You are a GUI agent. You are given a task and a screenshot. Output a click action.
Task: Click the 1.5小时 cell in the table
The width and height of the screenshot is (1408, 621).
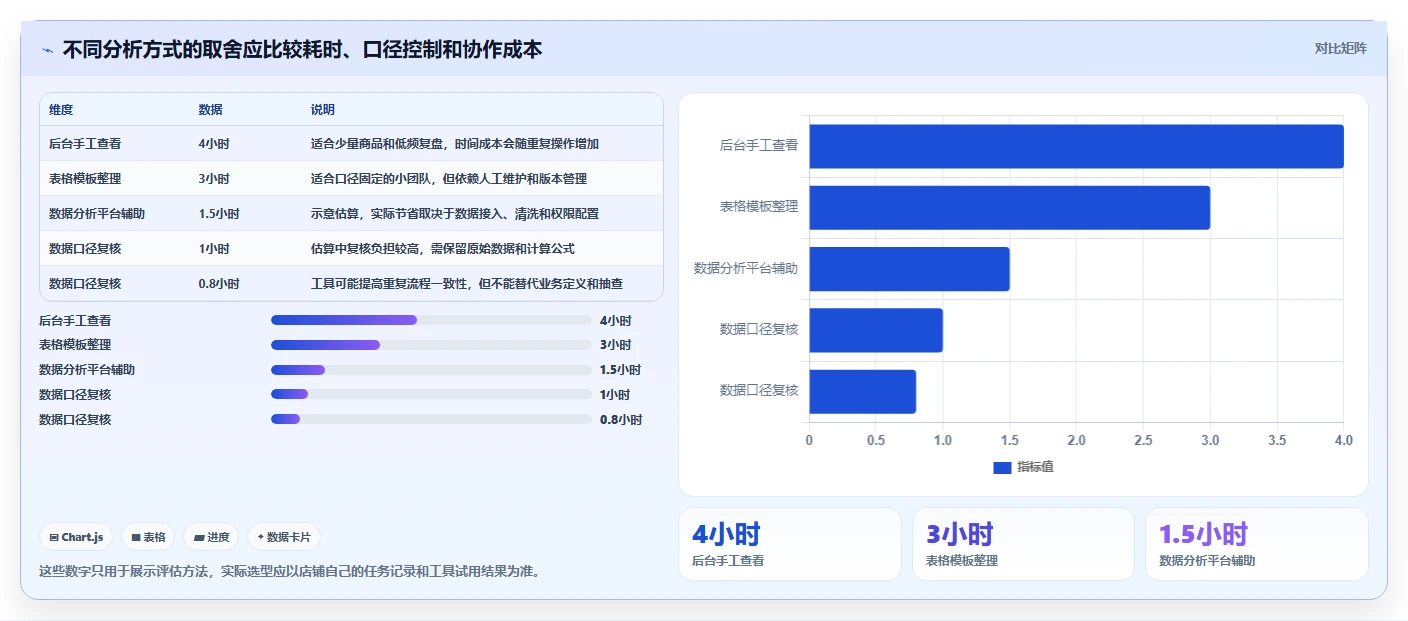pyautogui.click(x=219, y=214)
